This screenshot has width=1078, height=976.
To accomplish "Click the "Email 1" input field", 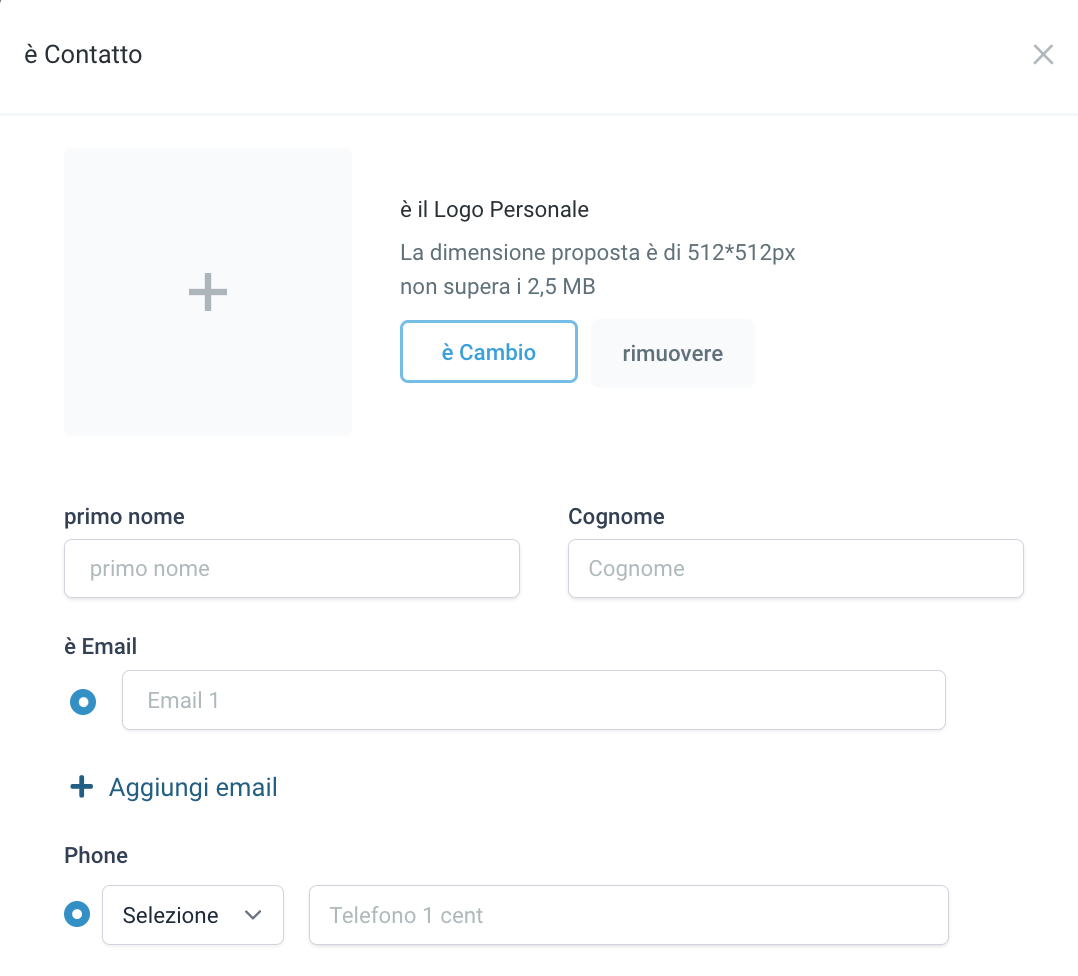I will pyautogui.click(x=533, y=700).
